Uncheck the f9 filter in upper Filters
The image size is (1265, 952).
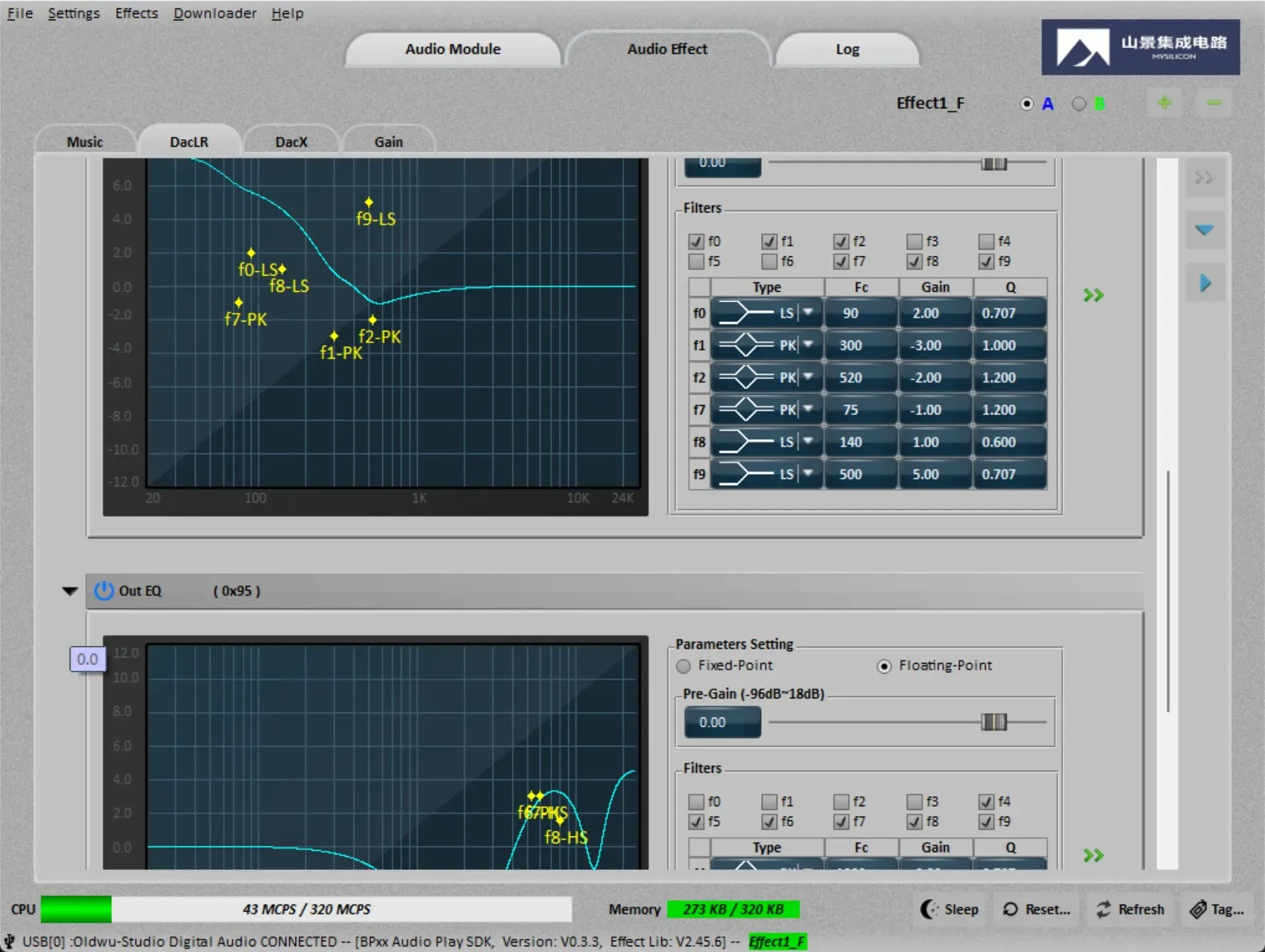point(986,261)
